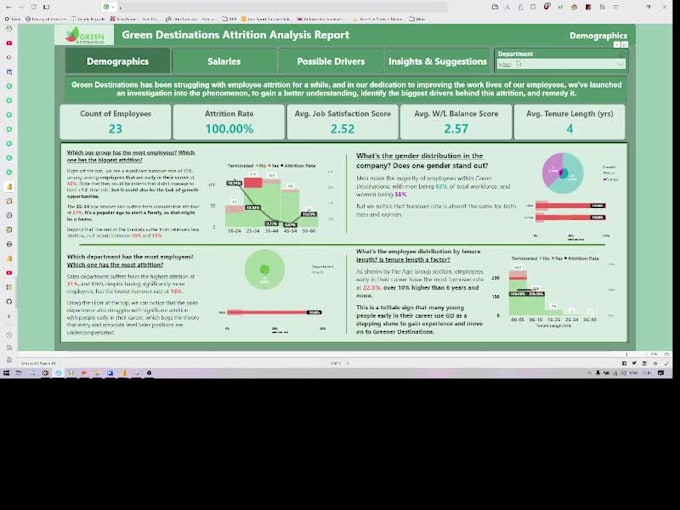Screen dimensions: 680x510
Task: Open the browser hamburger menu icon
Action: tap(616, 7)
